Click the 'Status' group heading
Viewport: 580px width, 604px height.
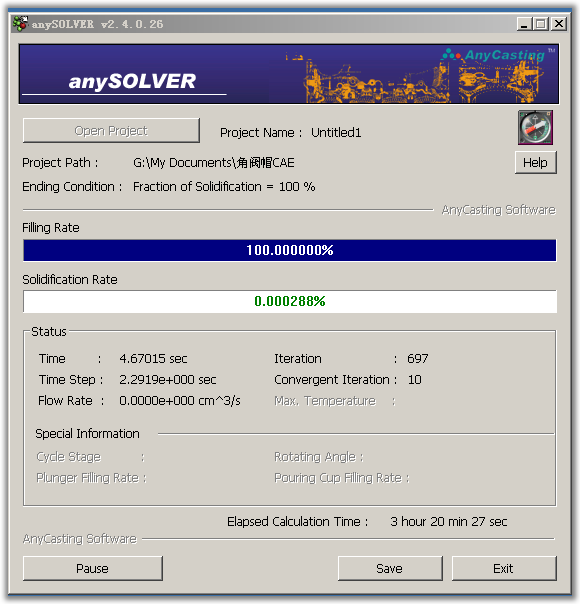(x=49, y=332)
